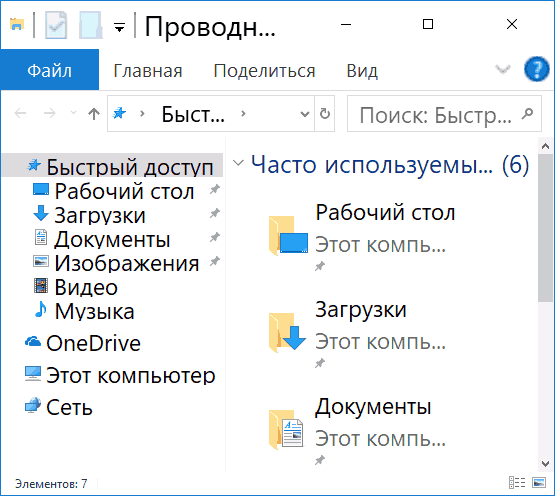Go back with the left arrow
The width and height of the screenshot is (555, 496).
tap(21, 113)
